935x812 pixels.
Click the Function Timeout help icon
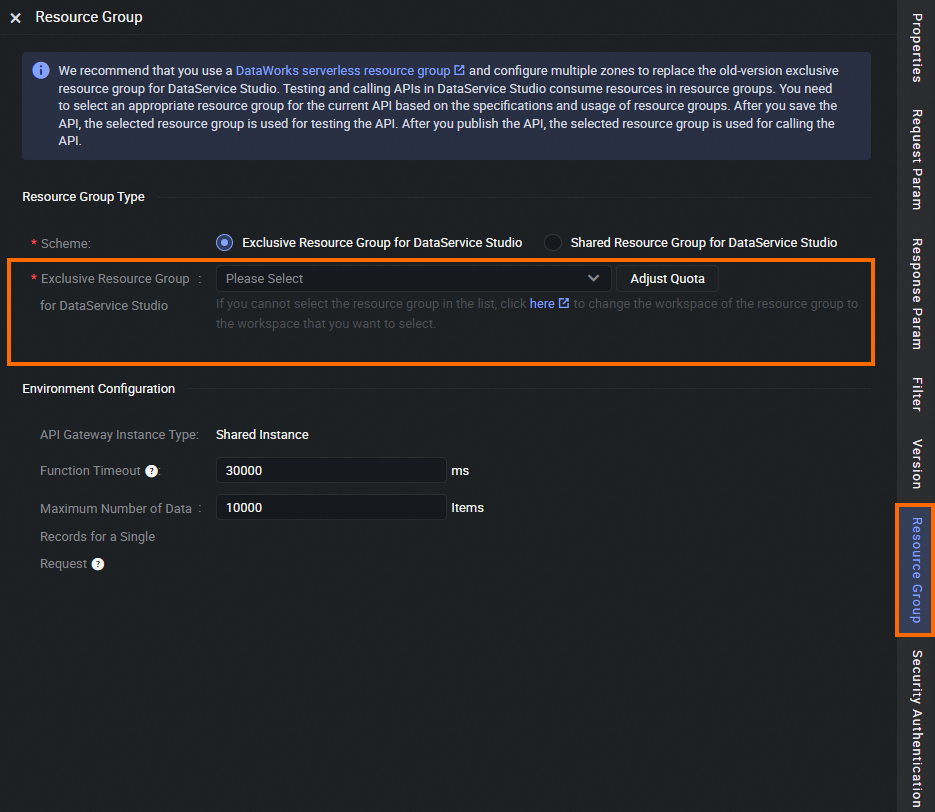(x=151, y=471)
